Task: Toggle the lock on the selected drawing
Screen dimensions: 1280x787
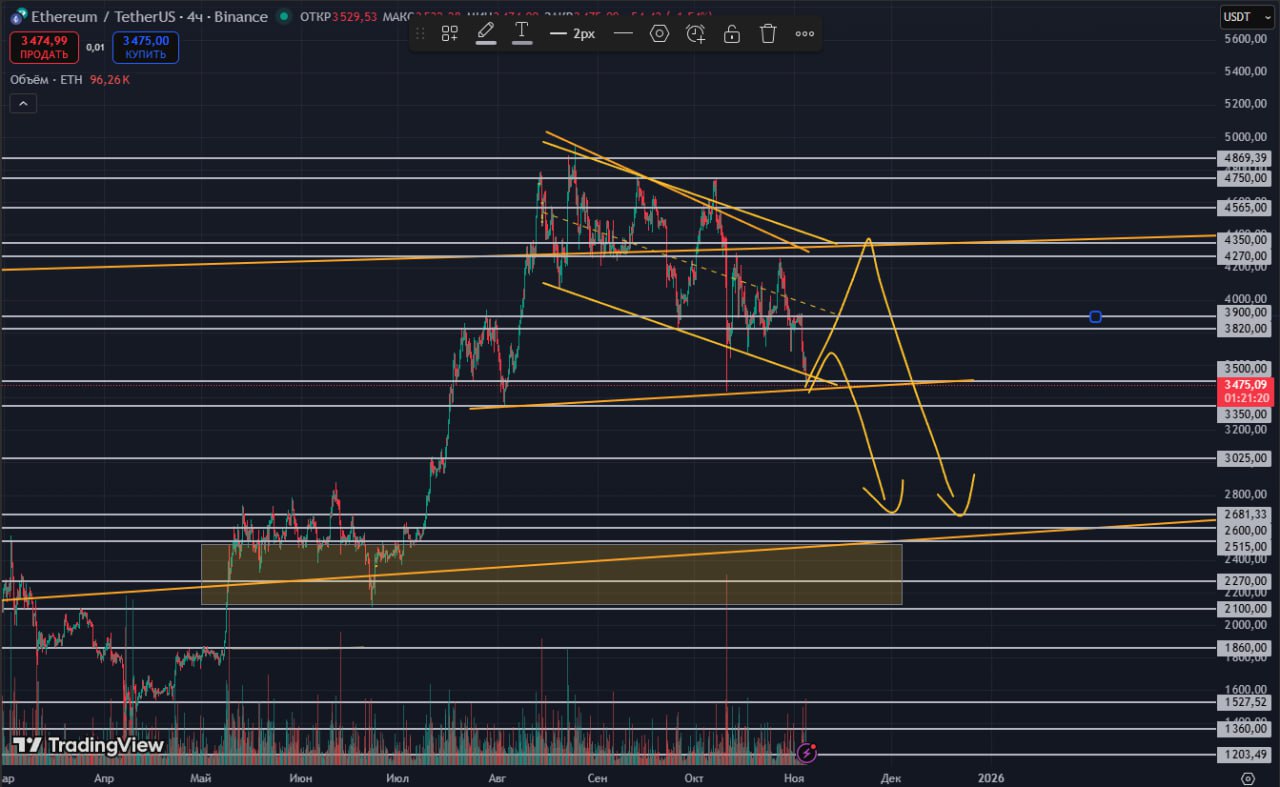Action: pyautogui.click(x=732, y=34)
